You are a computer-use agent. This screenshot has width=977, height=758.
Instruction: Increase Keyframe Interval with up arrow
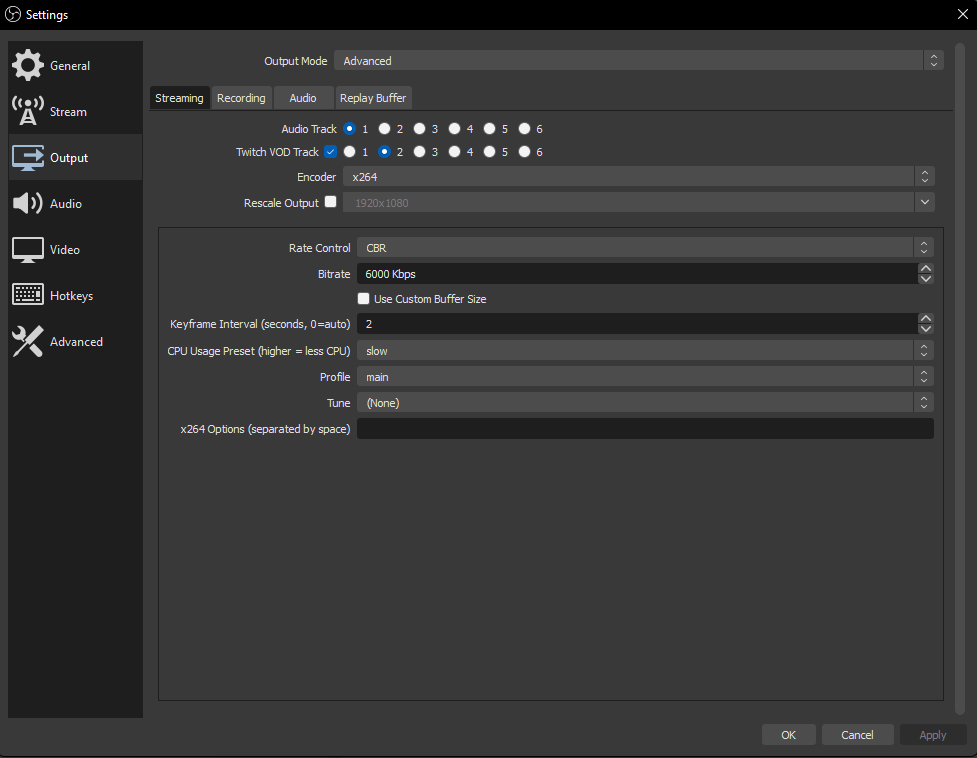[x=926, y=318]
